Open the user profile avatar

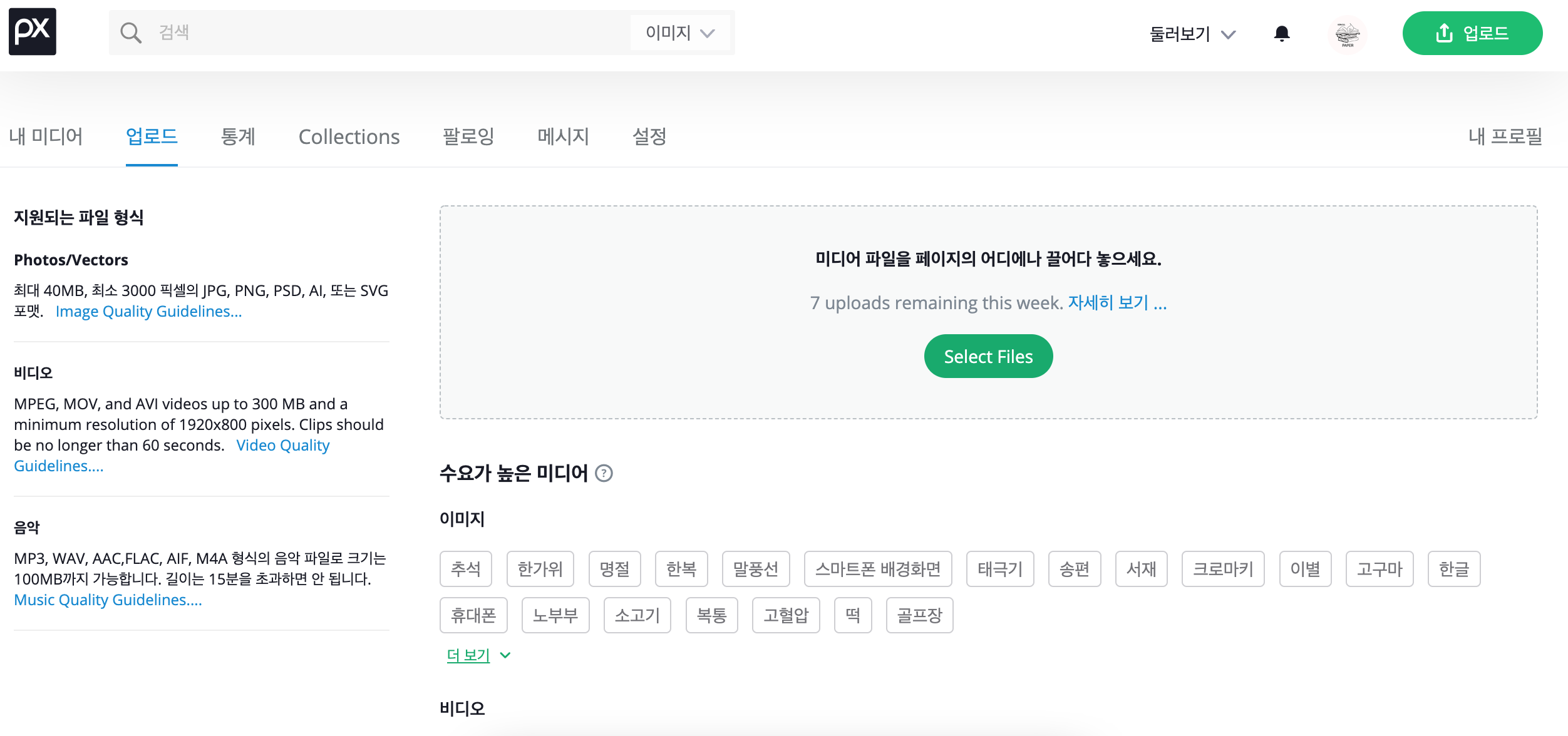click(x=1347, y=34)
